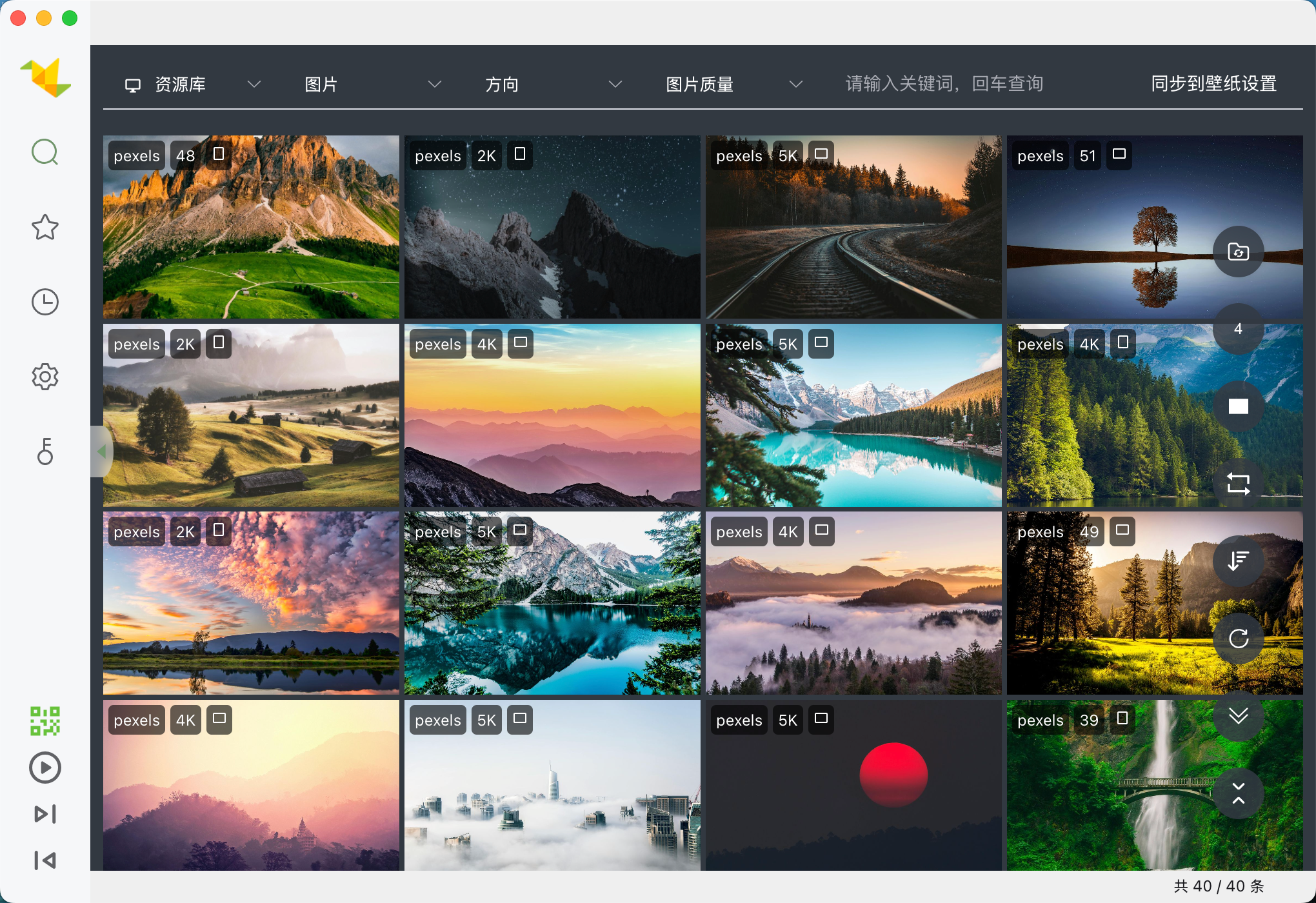Click the floating sort order button

[1238, 561]
